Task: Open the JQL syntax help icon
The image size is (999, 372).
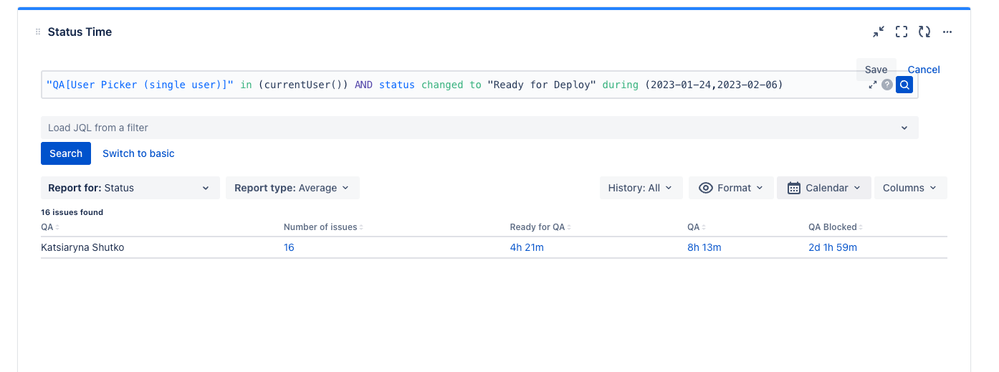Action: click(887, 85)
